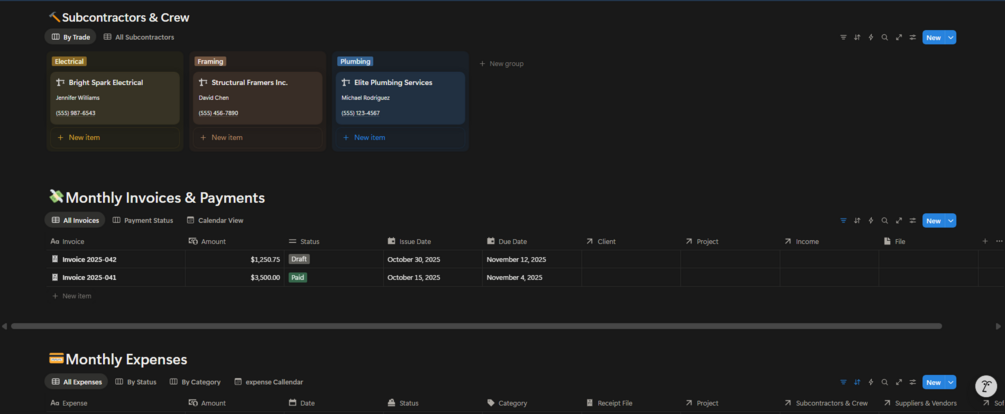Click the brown Framing group tag
The image size is (1005, 414).
(210, 62)
